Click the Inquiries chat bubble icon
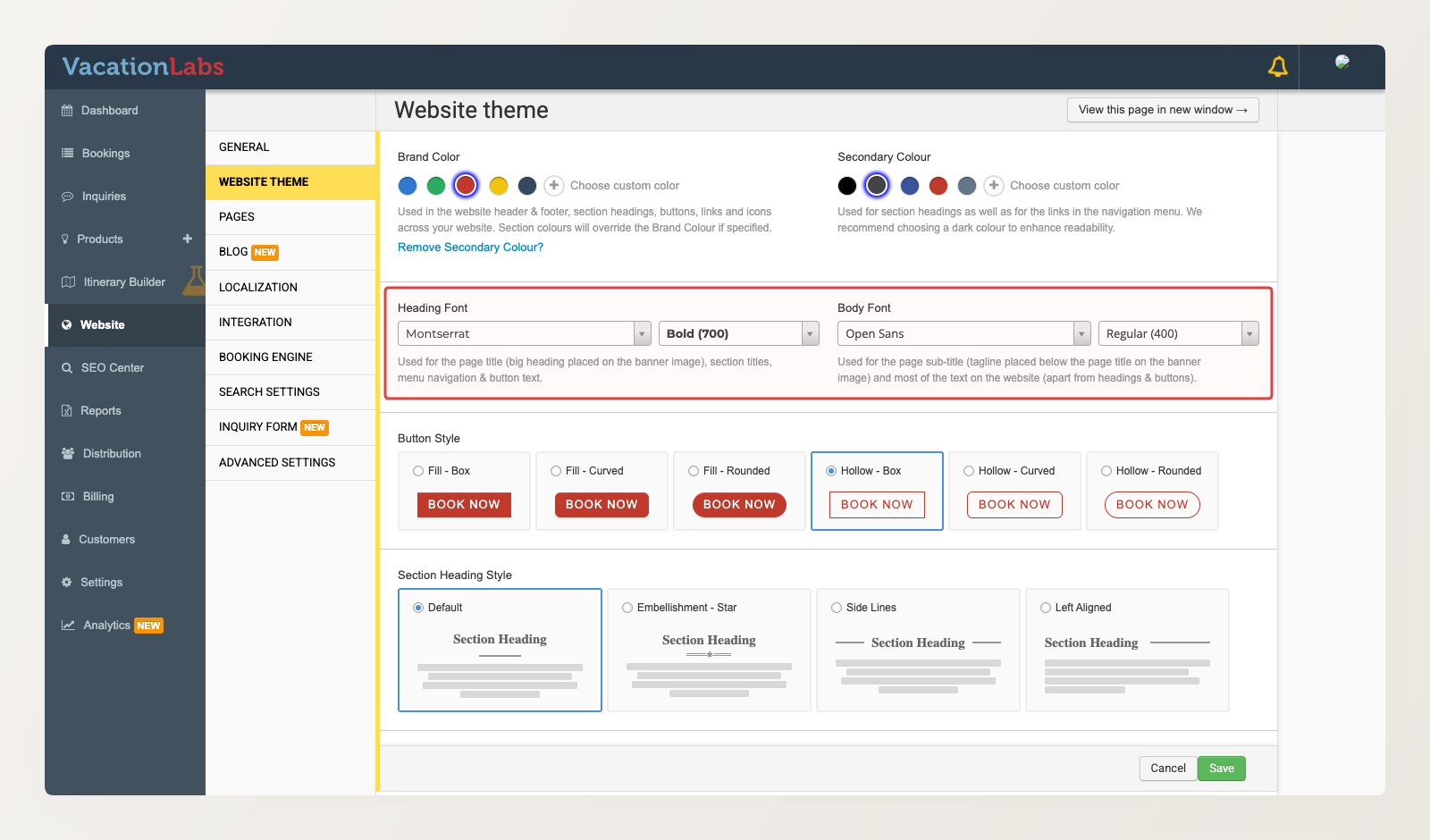The height and width of the screenshot is (840, 1430). coord(67,197)
